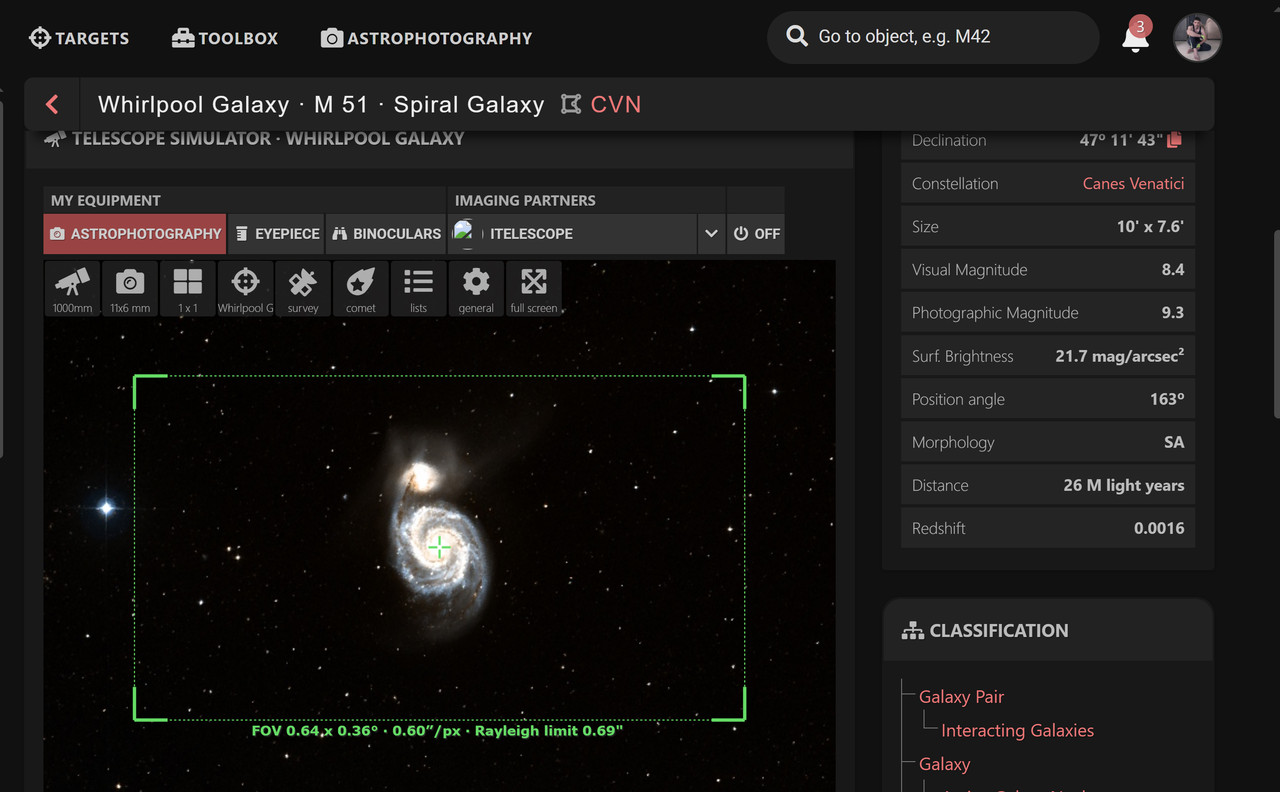The image size is (1280, 792).
Task: Enter full screen mode
Action: point(533,288)
